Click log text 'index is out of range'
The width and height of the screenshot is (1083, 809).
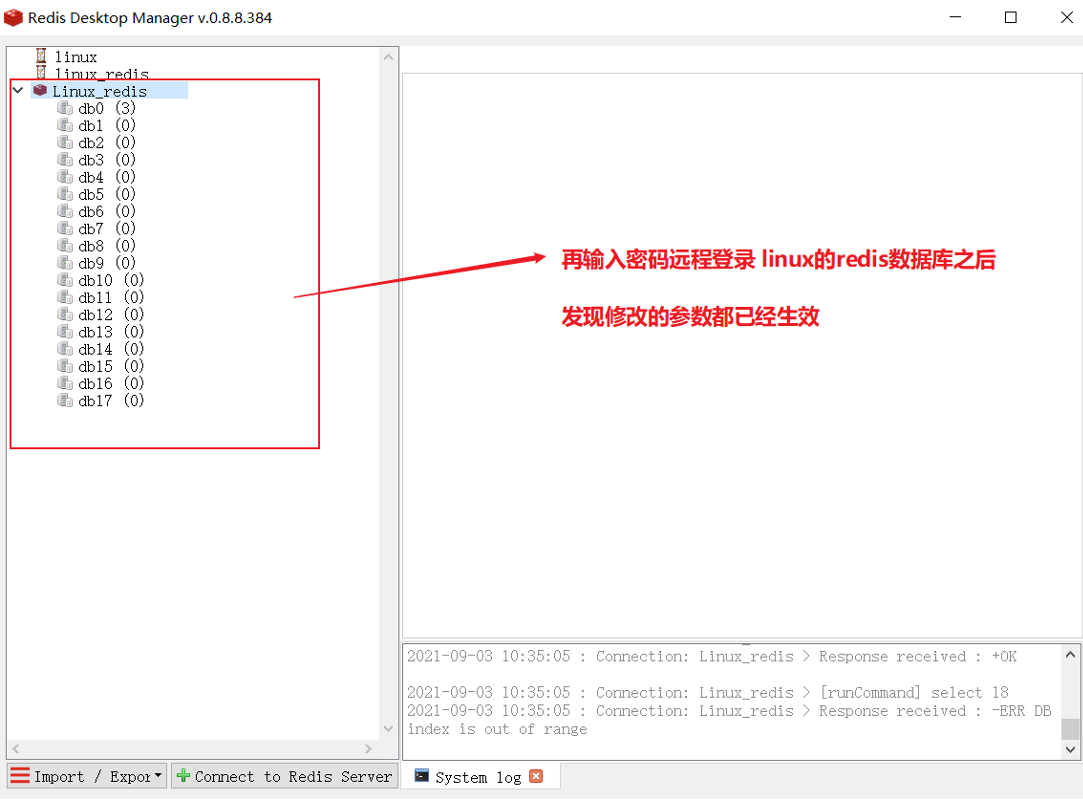[497, 730]
